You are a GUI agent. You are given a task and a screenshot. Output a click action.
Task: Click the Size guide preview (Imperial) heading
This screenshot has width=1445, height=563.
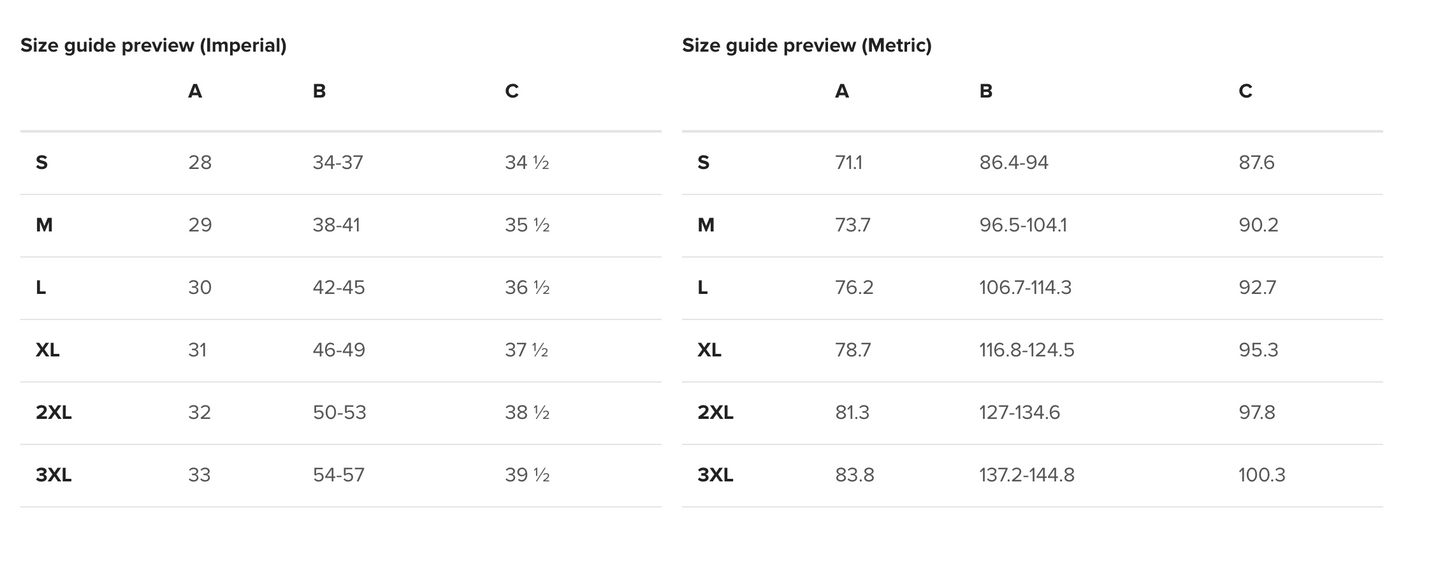tap(153, 46)
